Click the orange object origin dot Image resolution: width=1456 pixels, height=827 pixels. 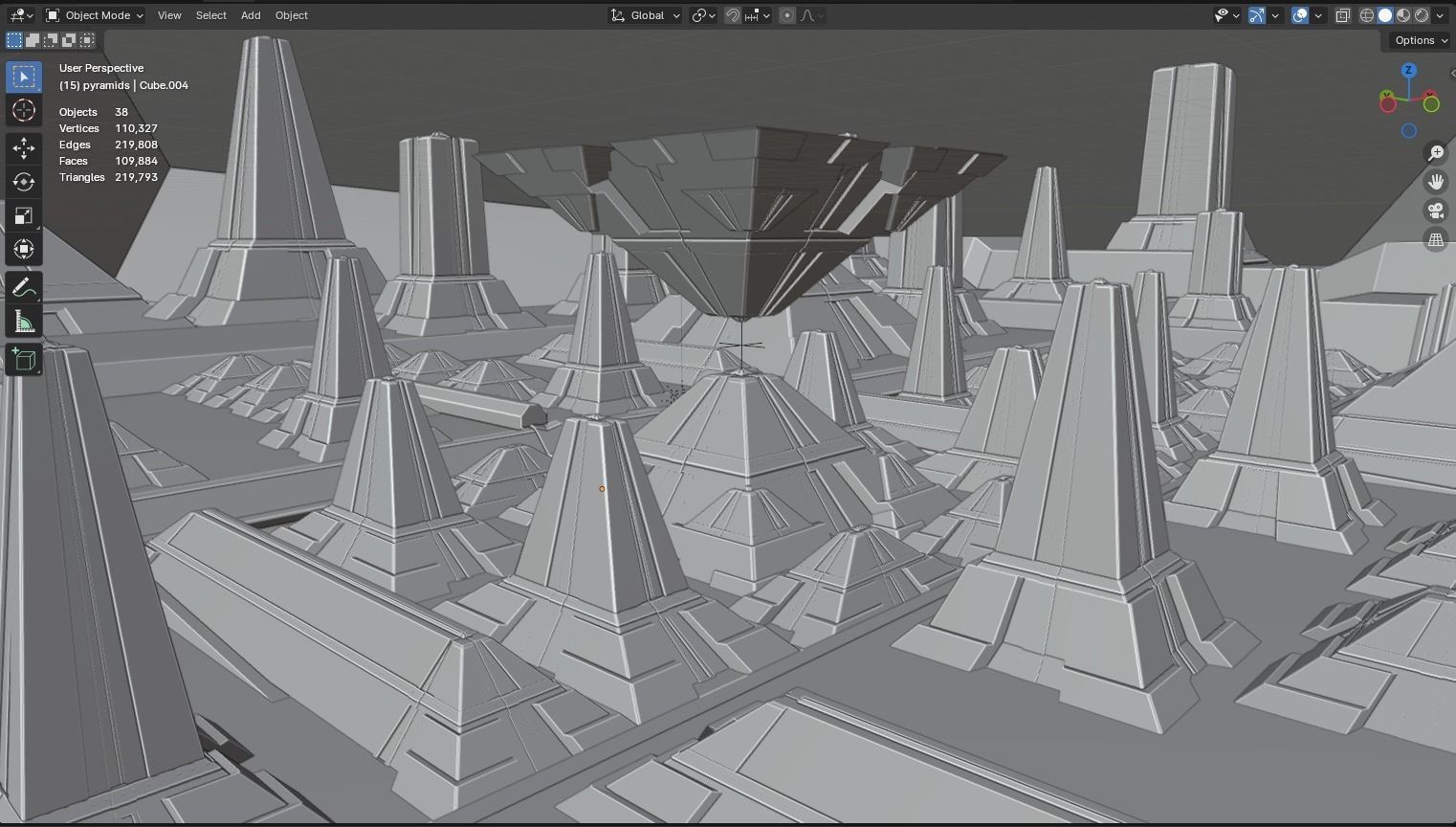point(602,489)
